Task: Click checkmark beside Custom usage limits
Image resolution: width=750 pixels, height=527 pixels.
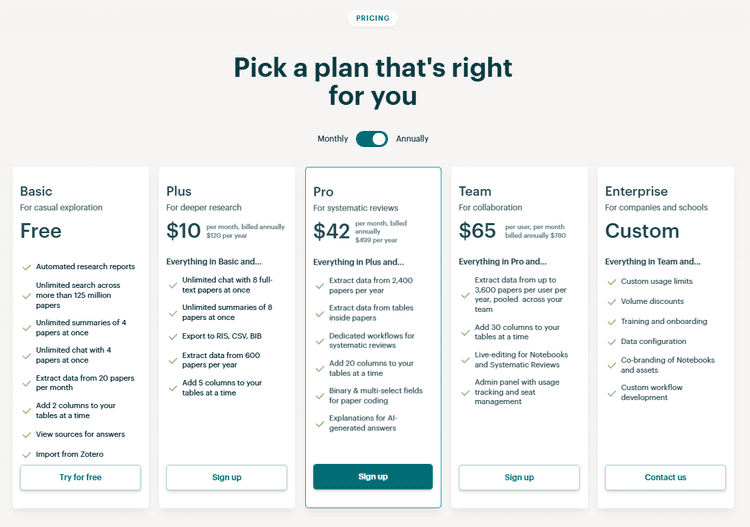Action: [612, 282]
